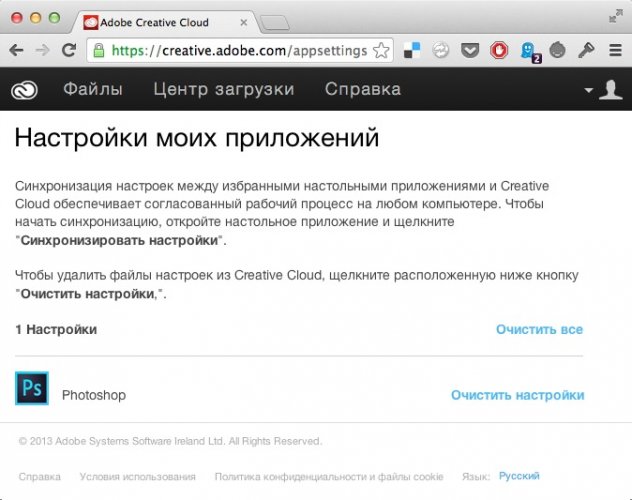Open Политика конфиденциальности и файлы cookie

pyautogui.click(x=329, y=477)
